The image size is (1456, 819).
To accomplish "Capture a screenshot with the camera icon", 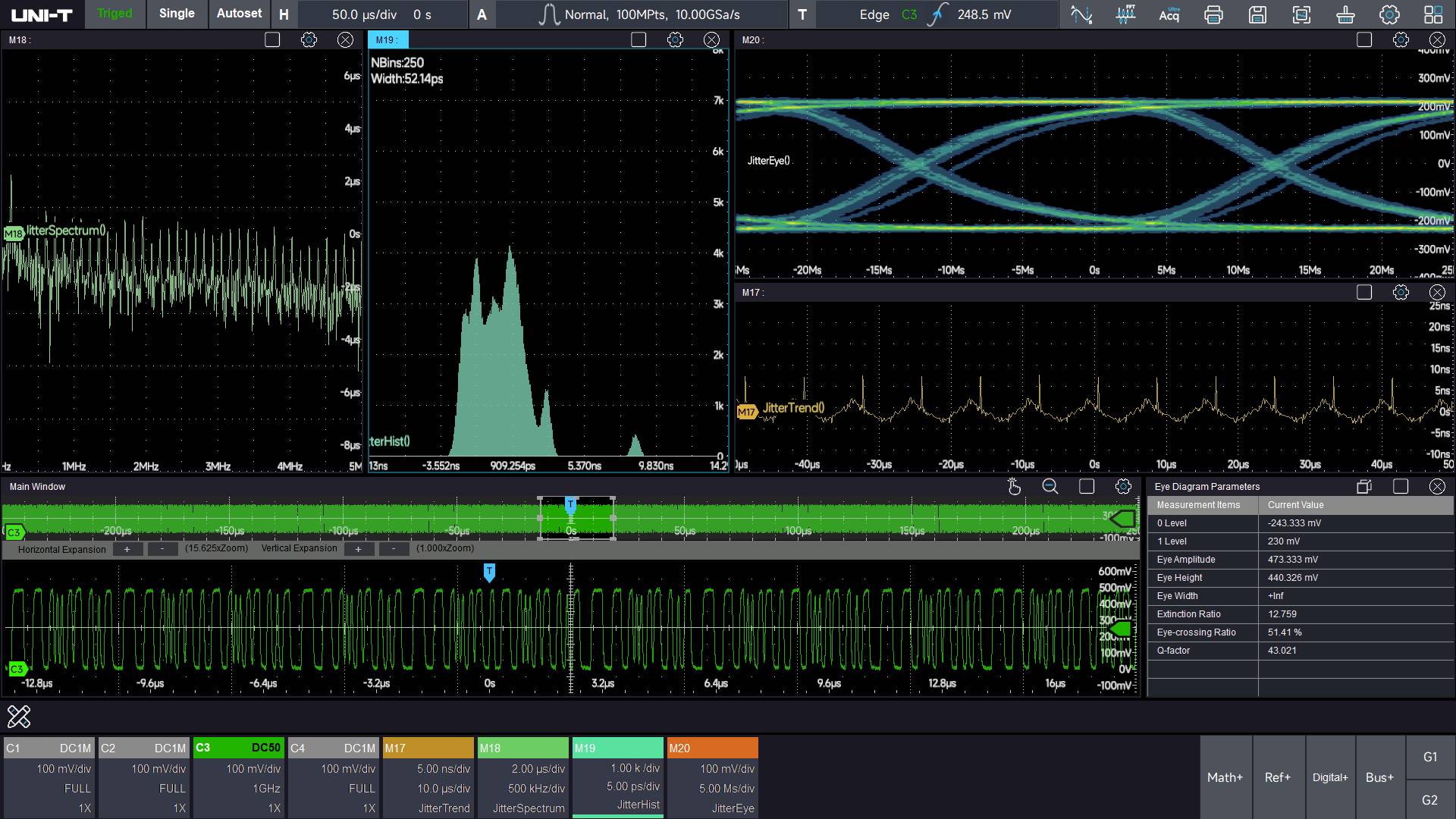I will [1301, 14].
